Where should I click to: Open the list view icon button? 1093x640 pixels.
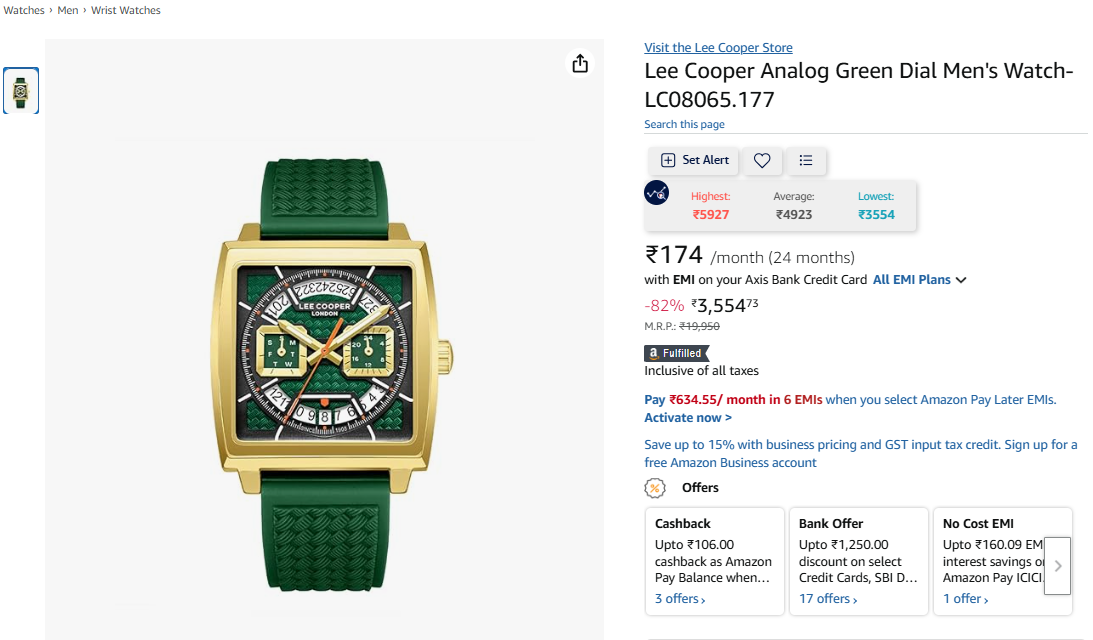click(806, 160)
